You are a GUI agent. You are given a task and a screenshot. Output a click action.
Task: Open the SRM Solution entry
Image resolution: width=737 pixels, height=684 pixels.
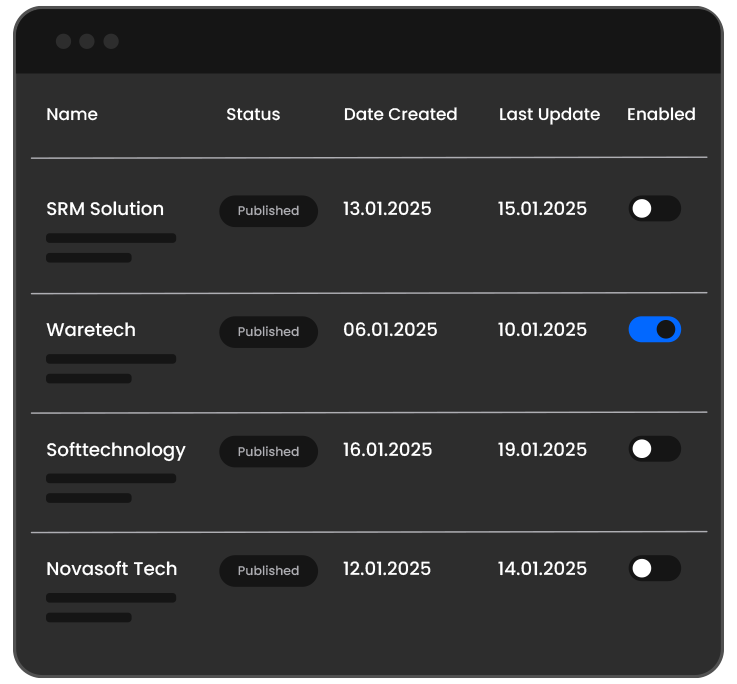(105, 209)
